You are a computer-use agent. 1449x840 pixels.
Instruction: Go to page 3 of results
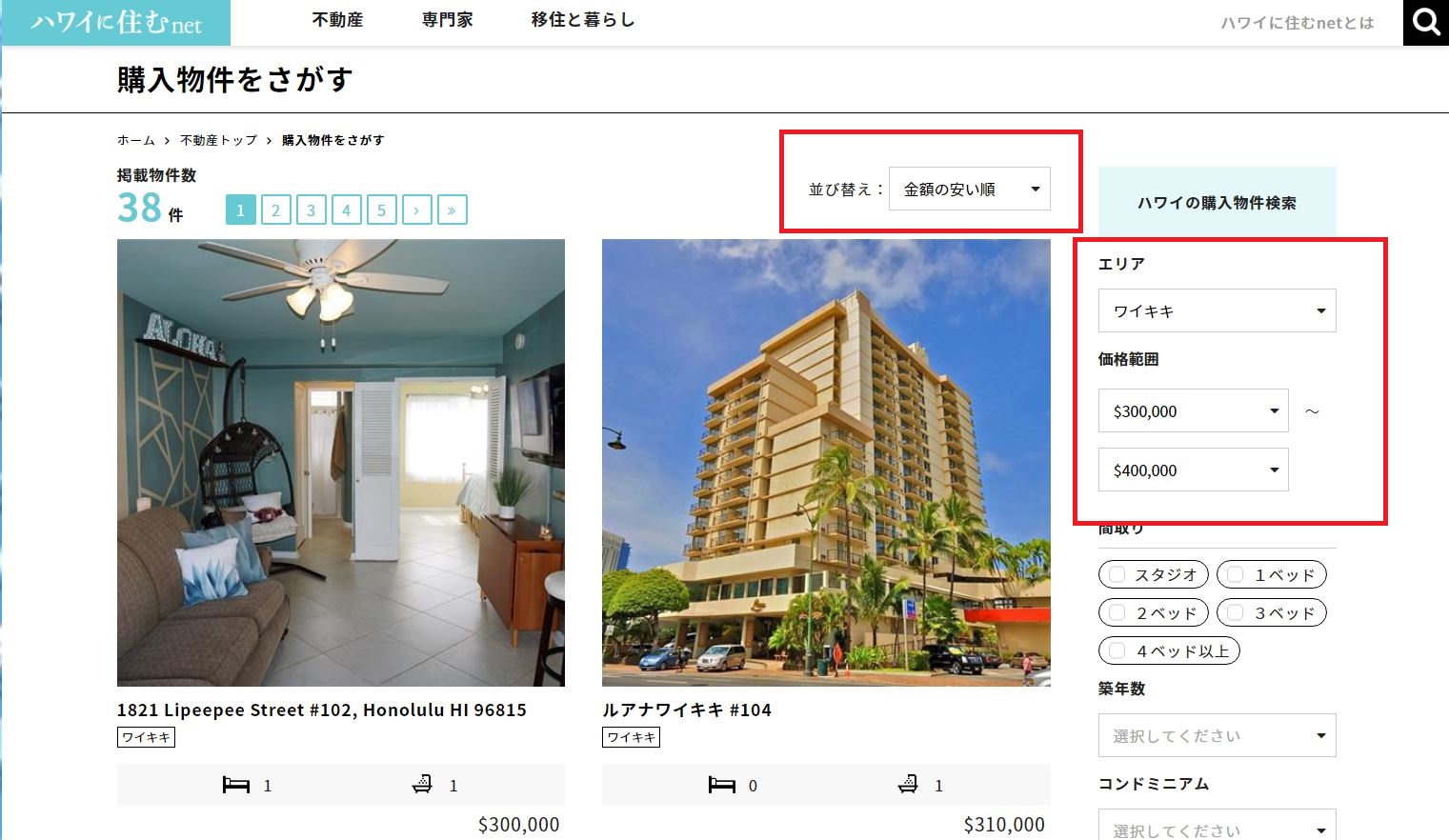click(311, 210)
